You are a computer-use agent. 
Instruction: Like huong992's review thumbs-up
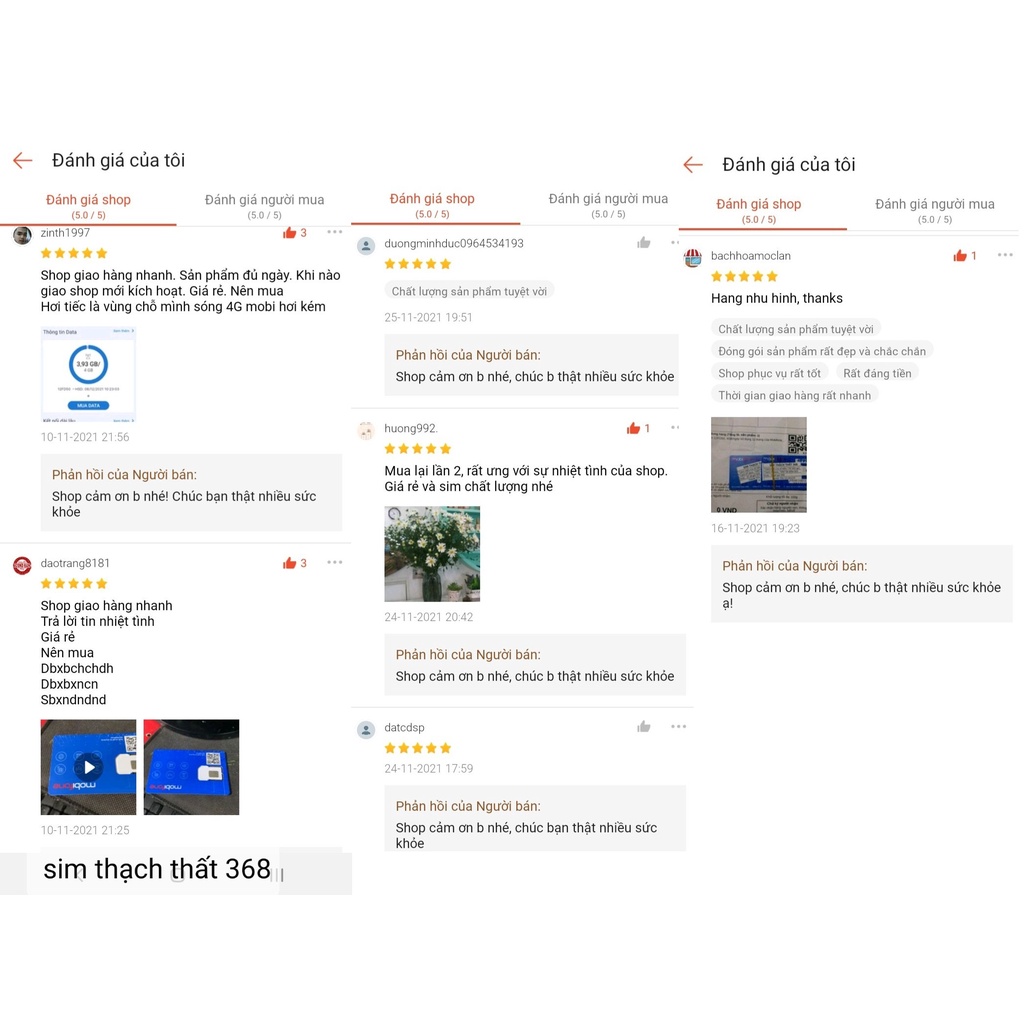tap(633, 428)
